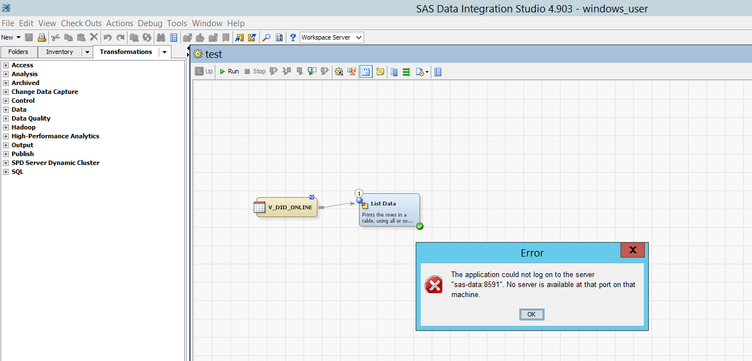The height and width of the screenshot is (361, 752).
Task: Click the yellow sticky note icon in job toolbar
Action: tap(380, 71)
